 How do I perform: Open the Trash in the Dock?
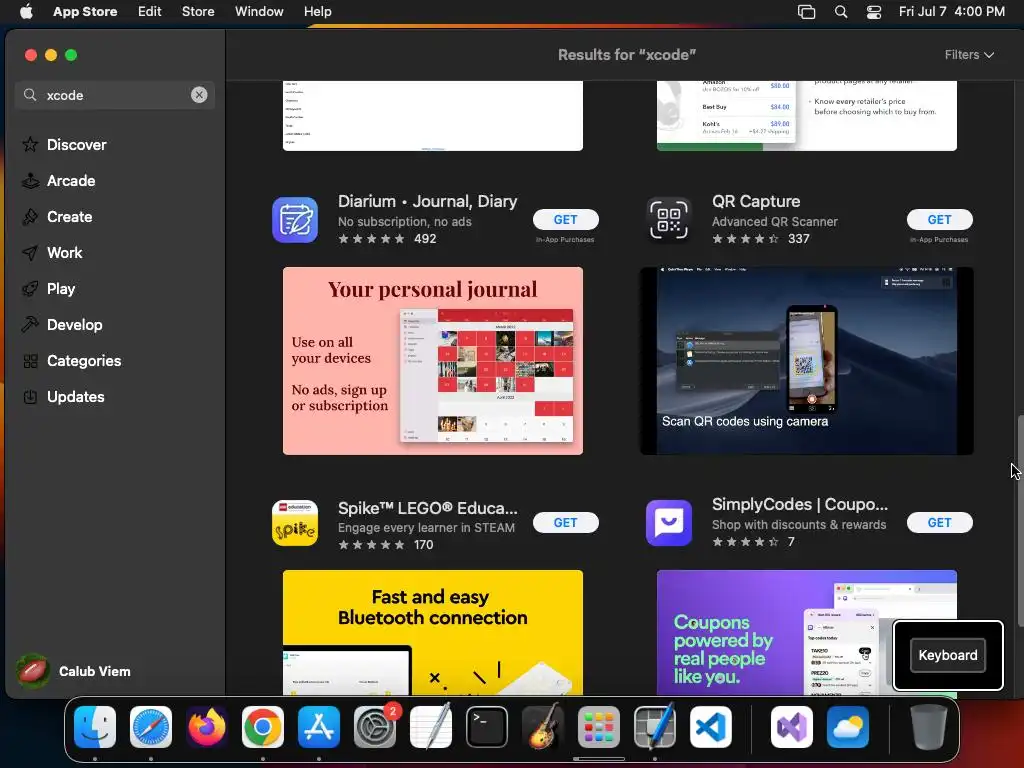coord(929,727)
